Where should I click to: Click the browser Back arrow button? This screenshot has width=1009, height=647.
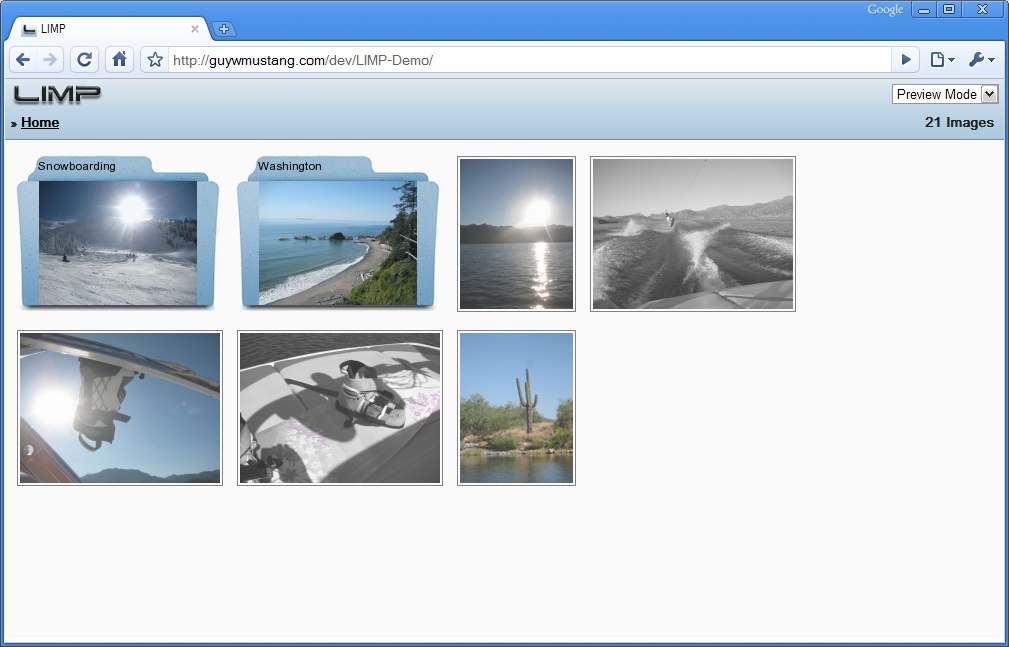click(x=24, y=60)
